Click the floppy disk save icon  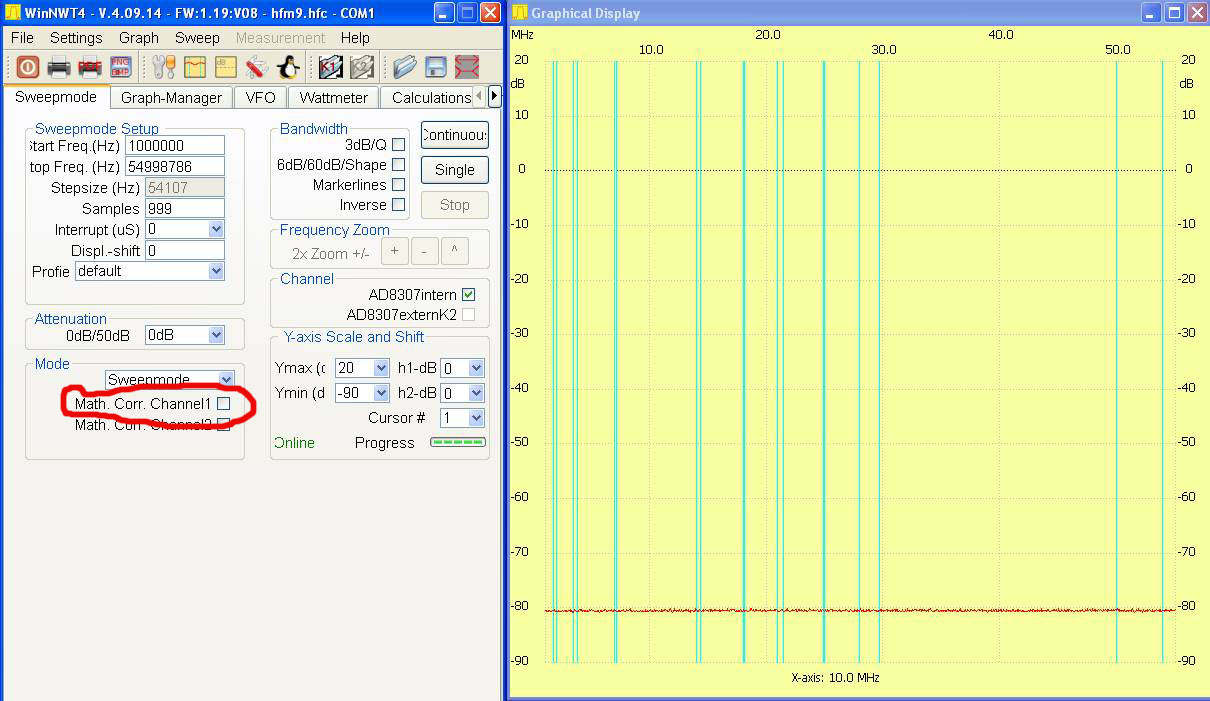pyautogui.click(x=436, y=67)
